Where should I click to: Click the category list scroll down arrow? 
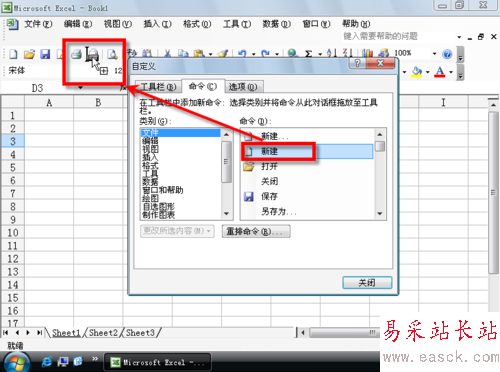coord(227,214)
